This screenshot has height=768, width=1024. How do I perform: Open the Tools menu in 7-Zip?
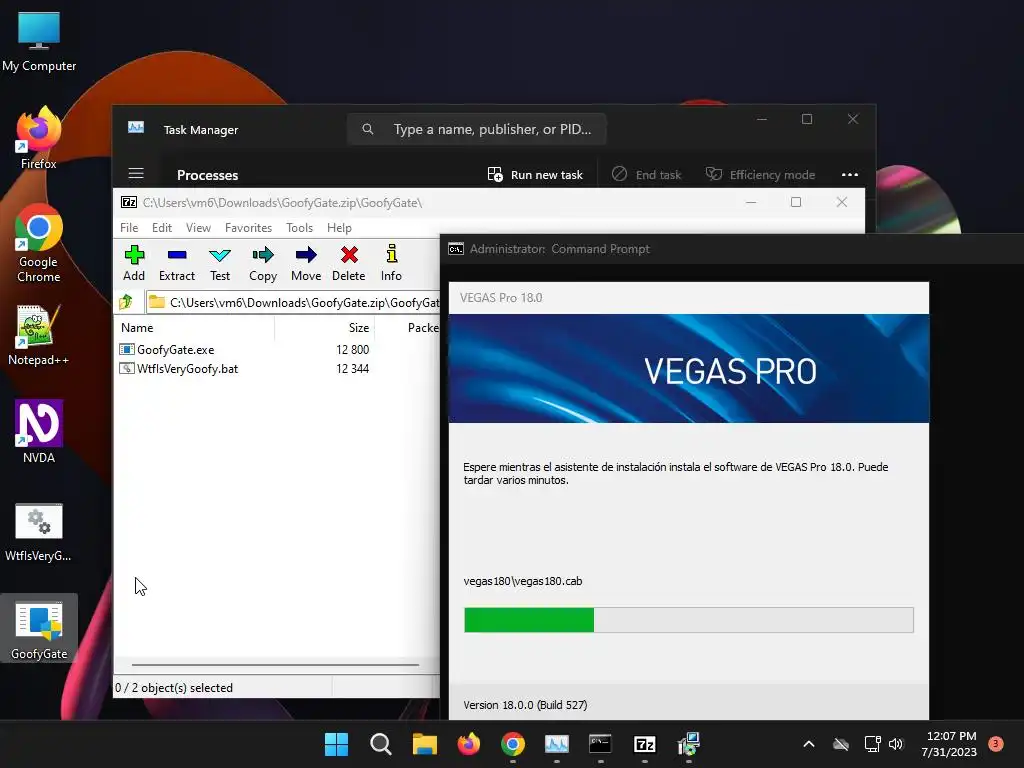pyautogui.click(x=299, y=228)
